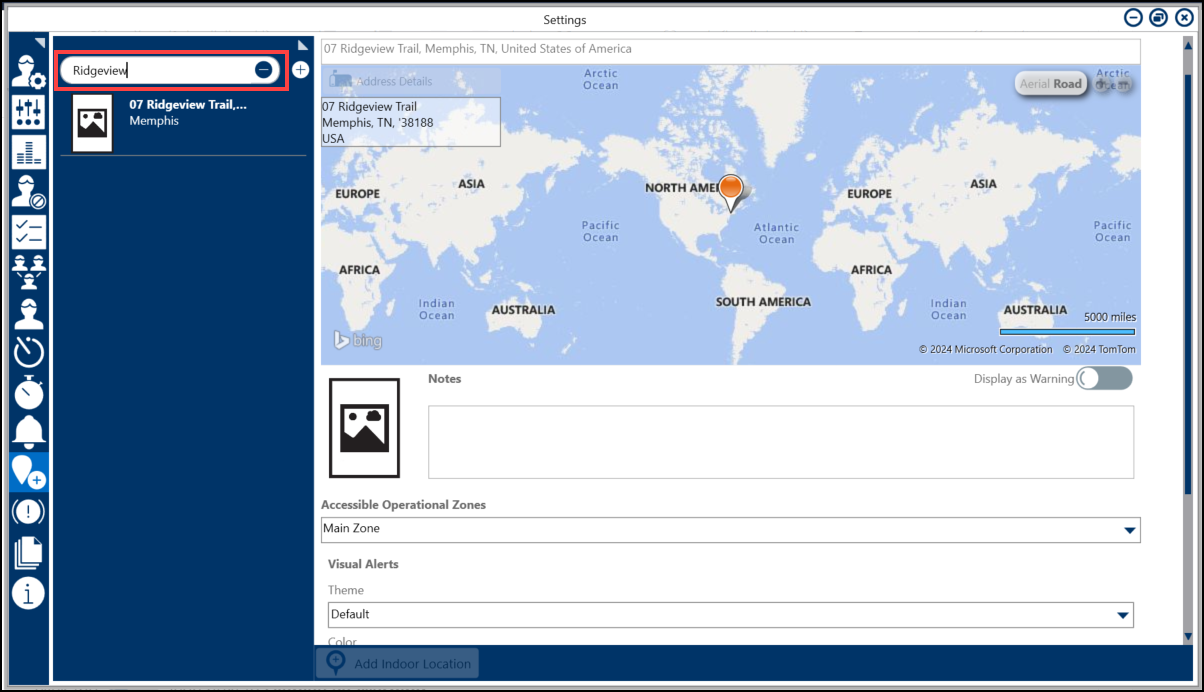Open the mixer sliders settings icon
Image resolution: width=1204 pixels, height=692 pixels.
28,112
